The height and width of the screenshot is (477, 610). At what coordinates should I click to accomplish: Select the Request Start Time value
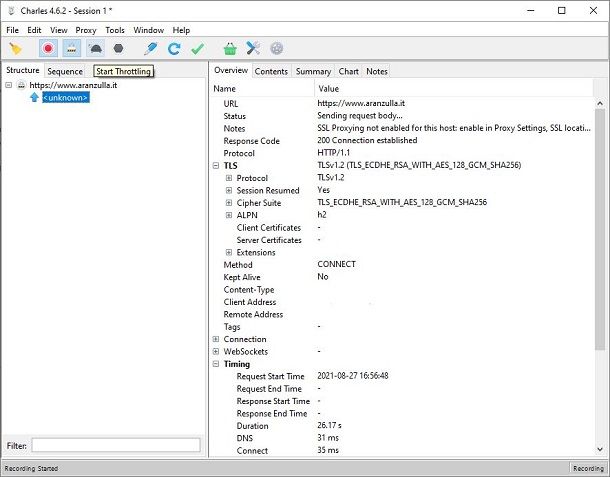click(353, 375)
